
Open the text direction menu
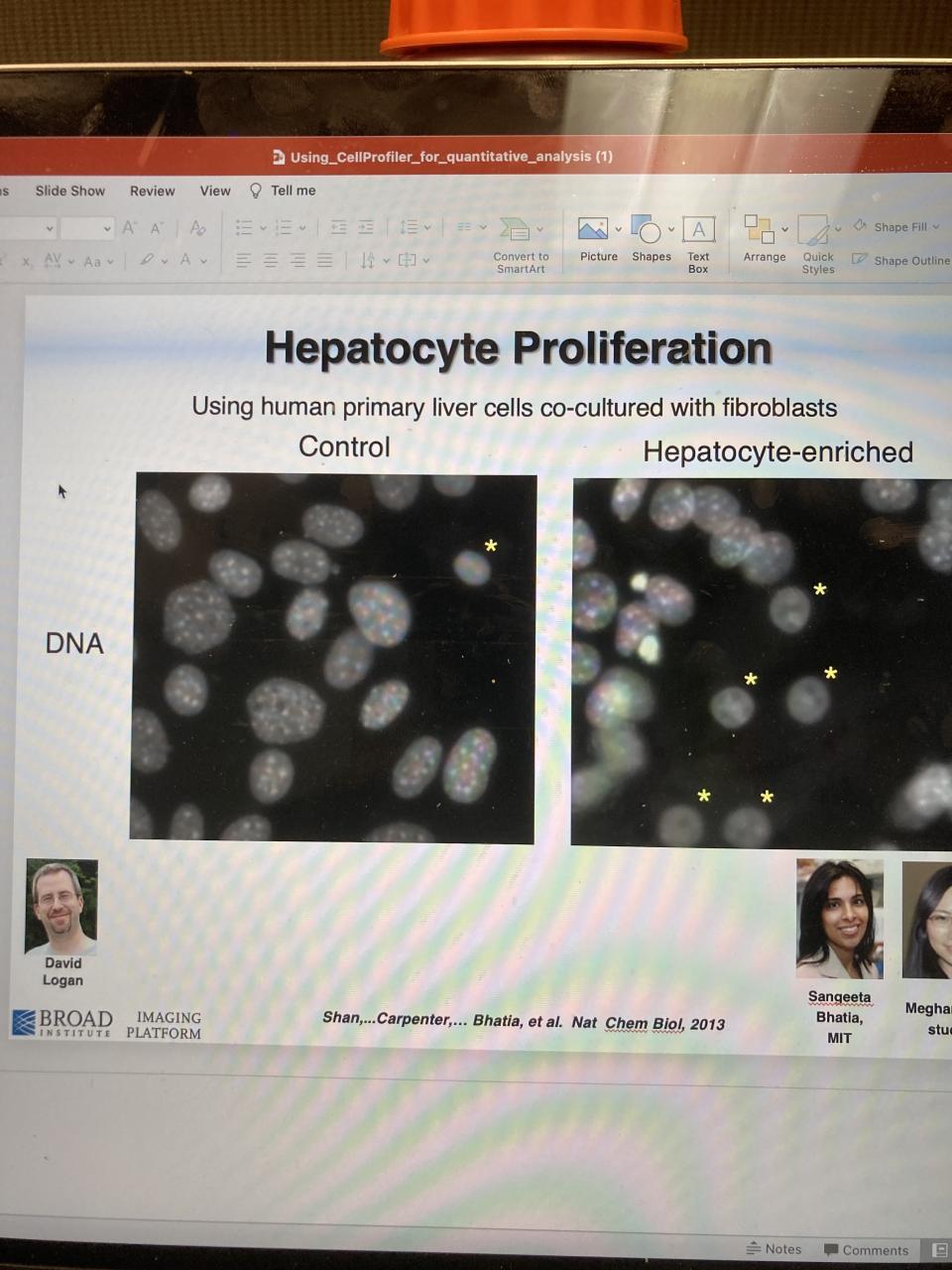tap(374, 260)
